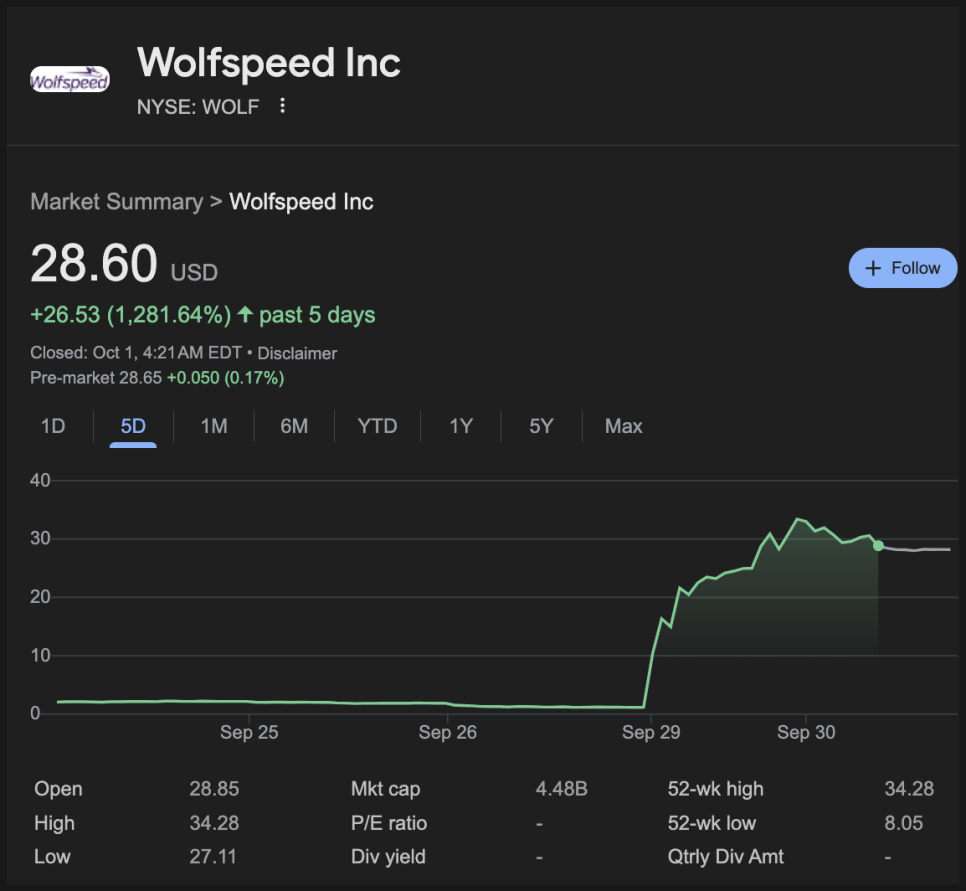Select the YTD range tab
The image size is (966, 891).
pos(377,426)
